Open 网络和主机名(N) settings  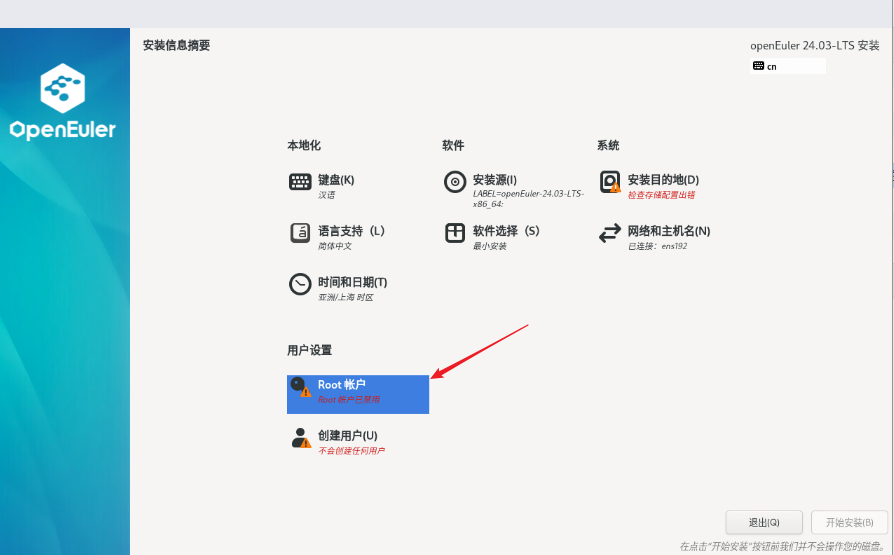click(669, 231)
